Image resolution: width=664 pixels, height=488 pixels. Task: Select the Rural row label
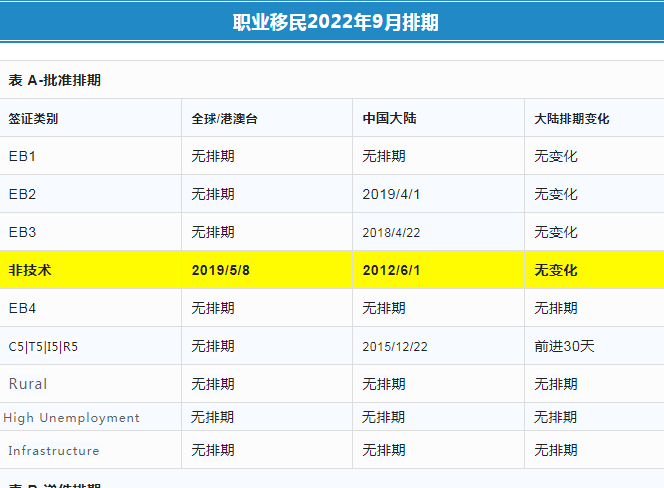(x=28, y=384)
